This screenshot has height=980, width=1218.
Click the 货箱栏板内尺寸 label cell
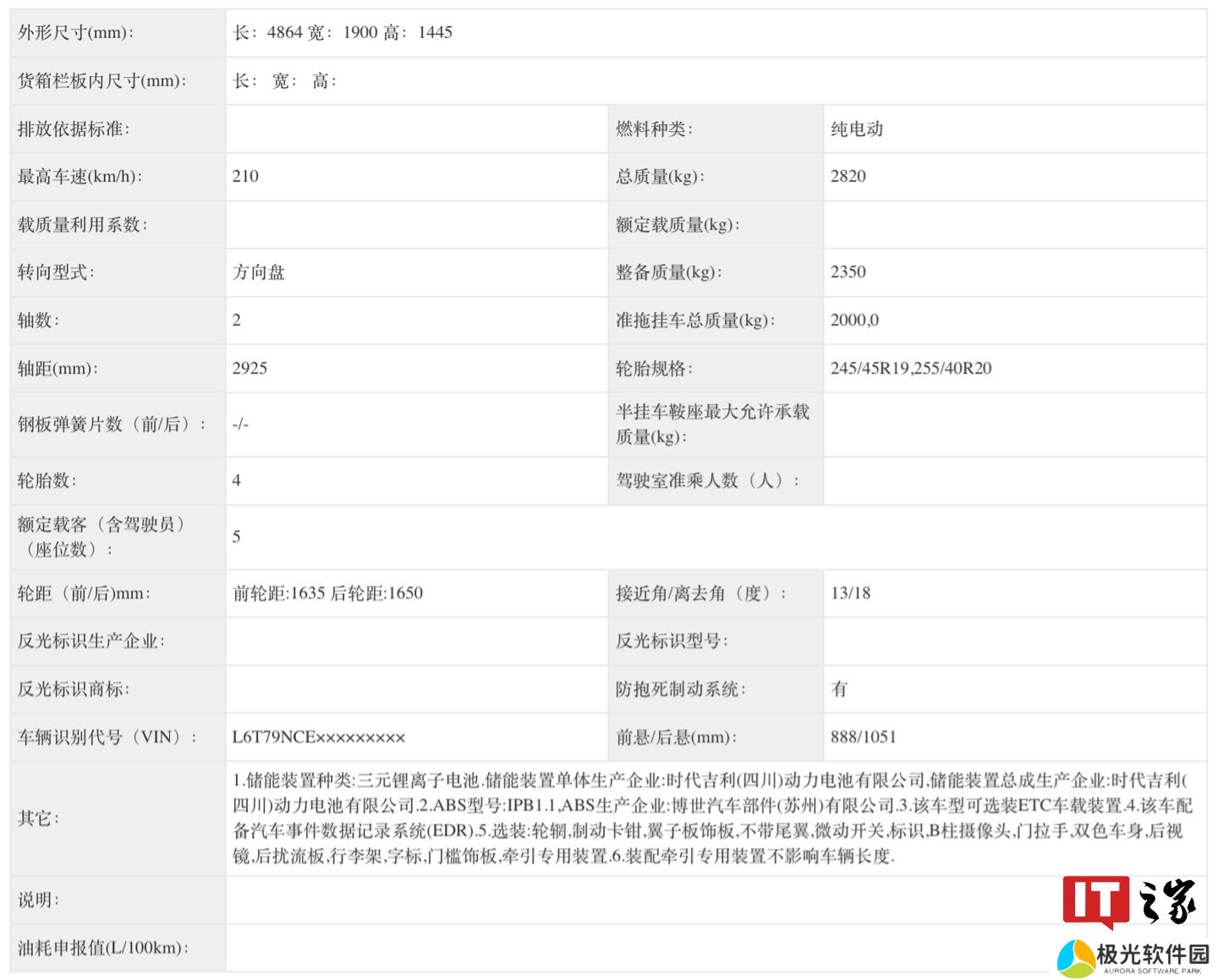click(x=102, y=81)
